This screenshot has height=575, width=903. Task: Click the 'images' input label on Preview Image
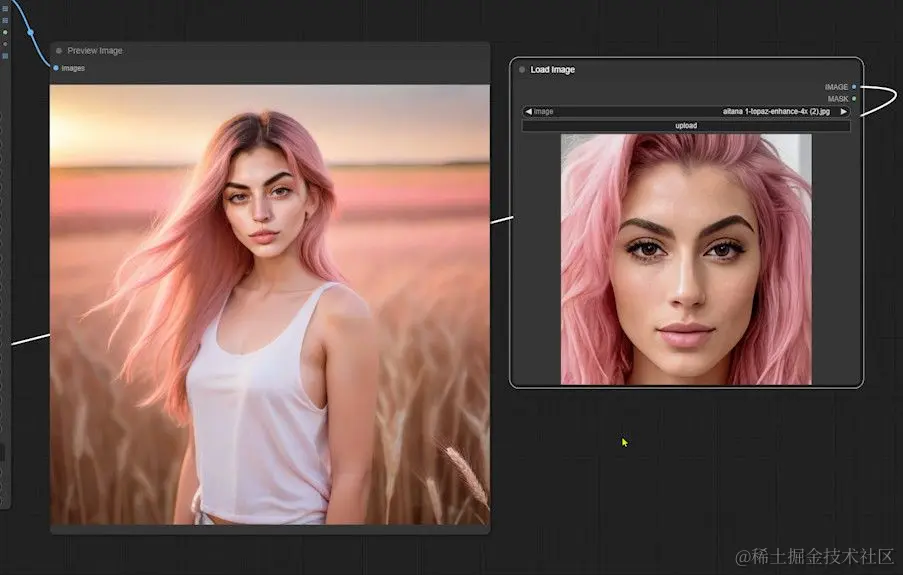[x=73, y=68]
